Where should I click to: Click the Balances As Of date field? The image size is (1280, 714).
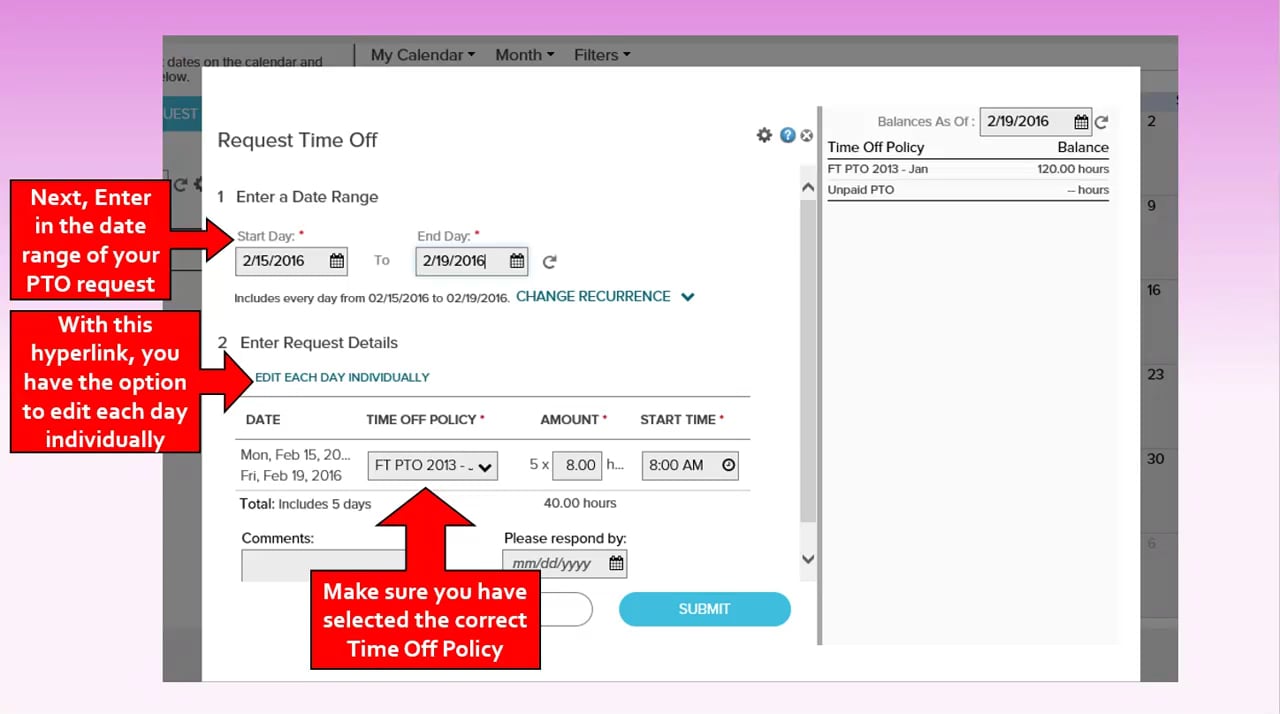coord(1036,122)
